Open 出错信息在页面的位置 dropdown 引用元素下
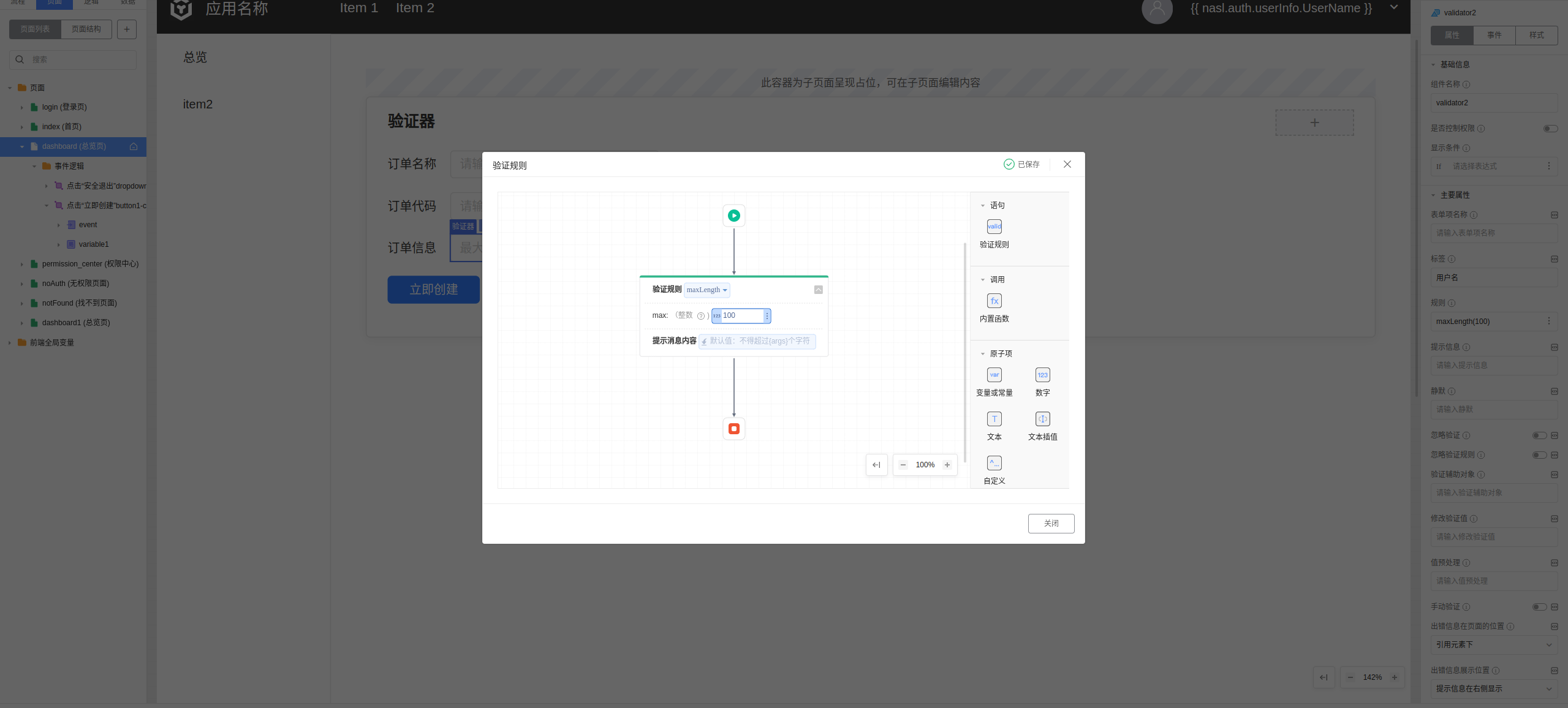The height and width of the screenshot is (708, 1568). click(x=1494, y=645)
